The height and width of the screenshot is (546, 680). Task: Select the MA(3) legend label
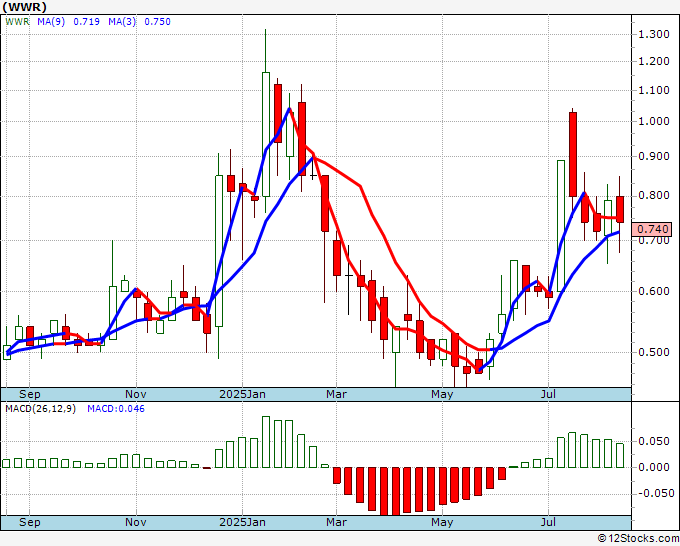pyautogui.click(x=122, y=22)
